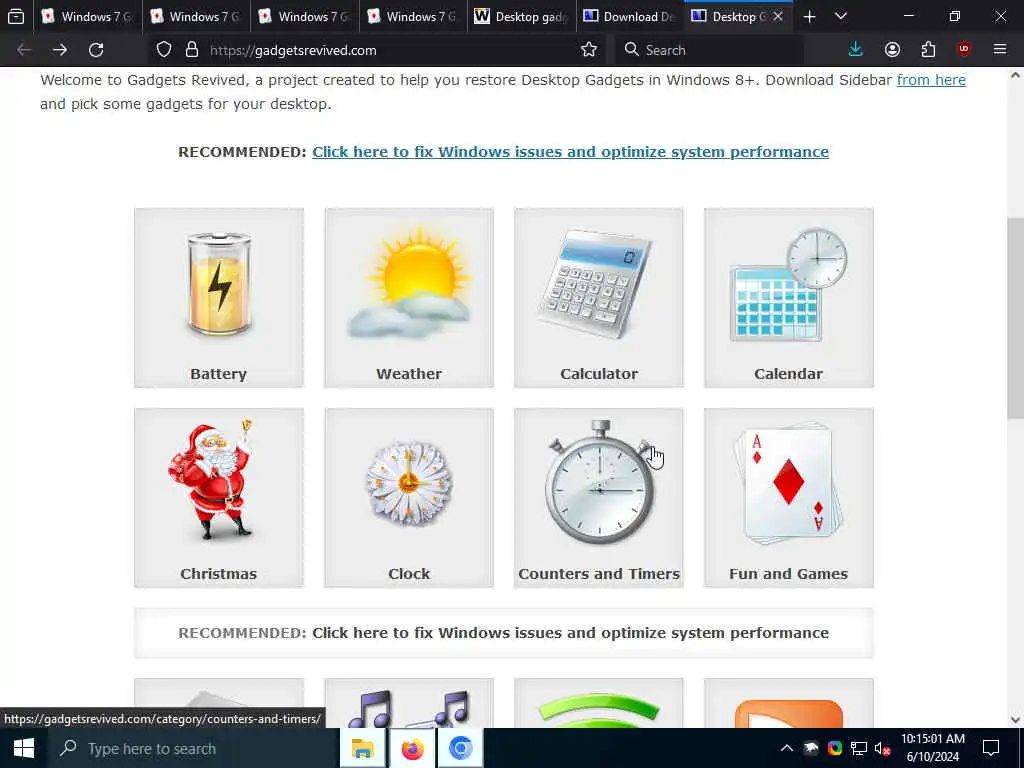The image size is (1024, 768).
Task: Click the top underlined fix Windows issues link
Action: pyautogui.click(x=570, y=152)
